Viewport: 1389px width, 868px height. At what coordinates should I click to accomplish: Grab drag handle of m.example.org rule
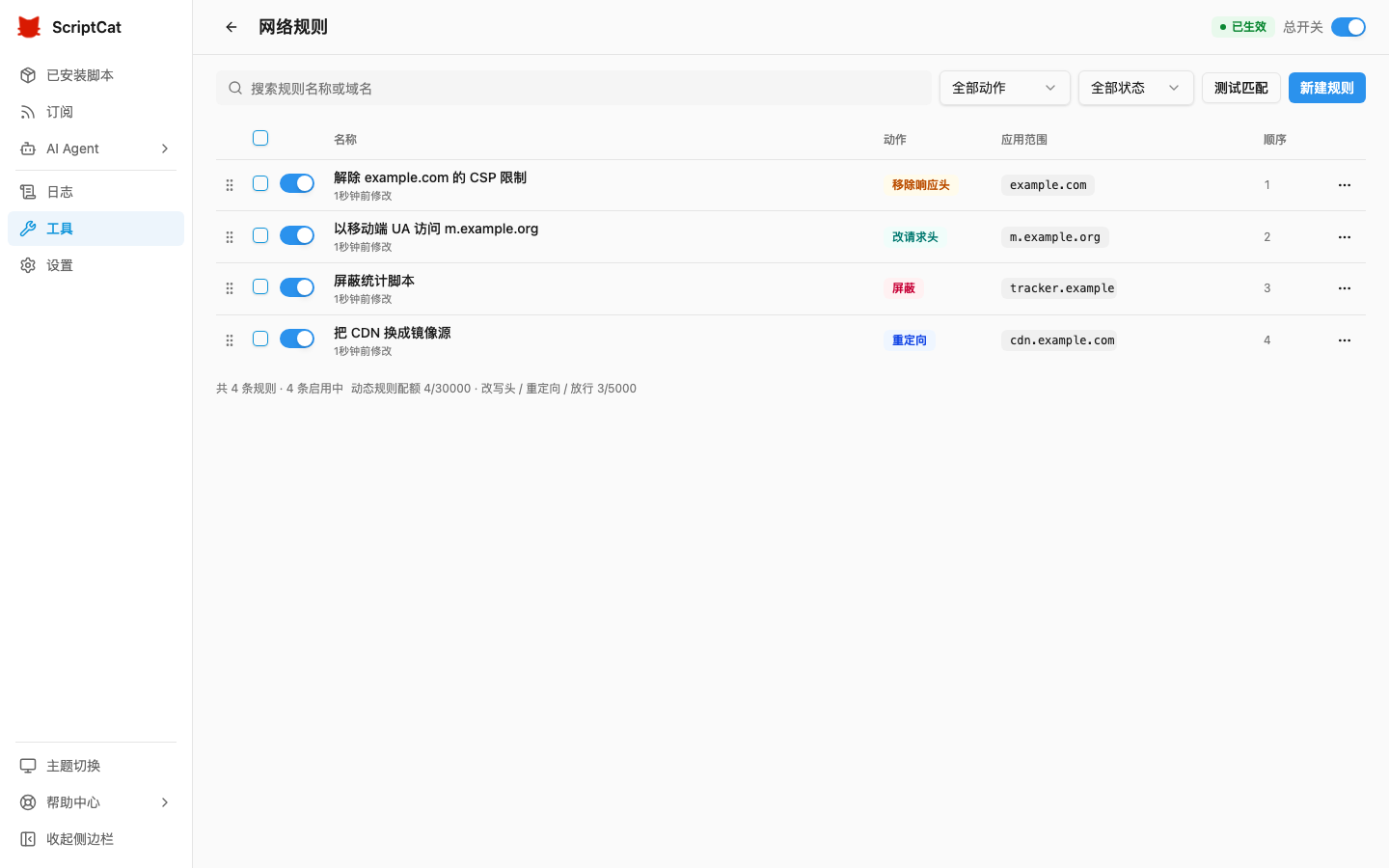(x=230, y=237)
